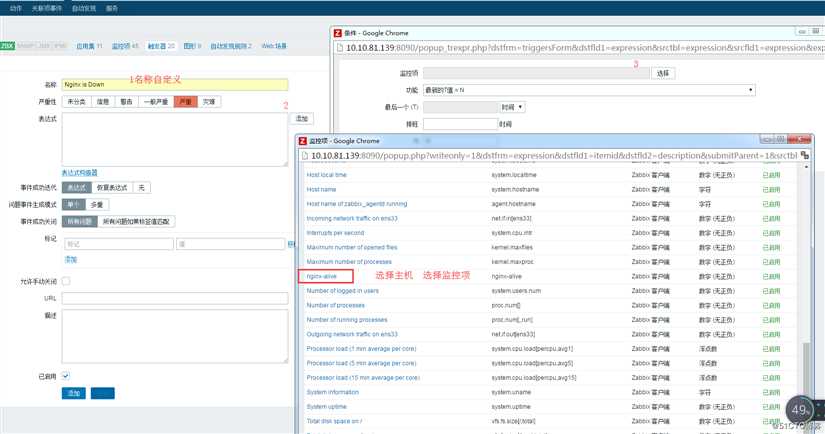The width and height of the screenshot is (825, 434).
Task: Select Maximum number of opened files item
Action: [x=351, y=247]
